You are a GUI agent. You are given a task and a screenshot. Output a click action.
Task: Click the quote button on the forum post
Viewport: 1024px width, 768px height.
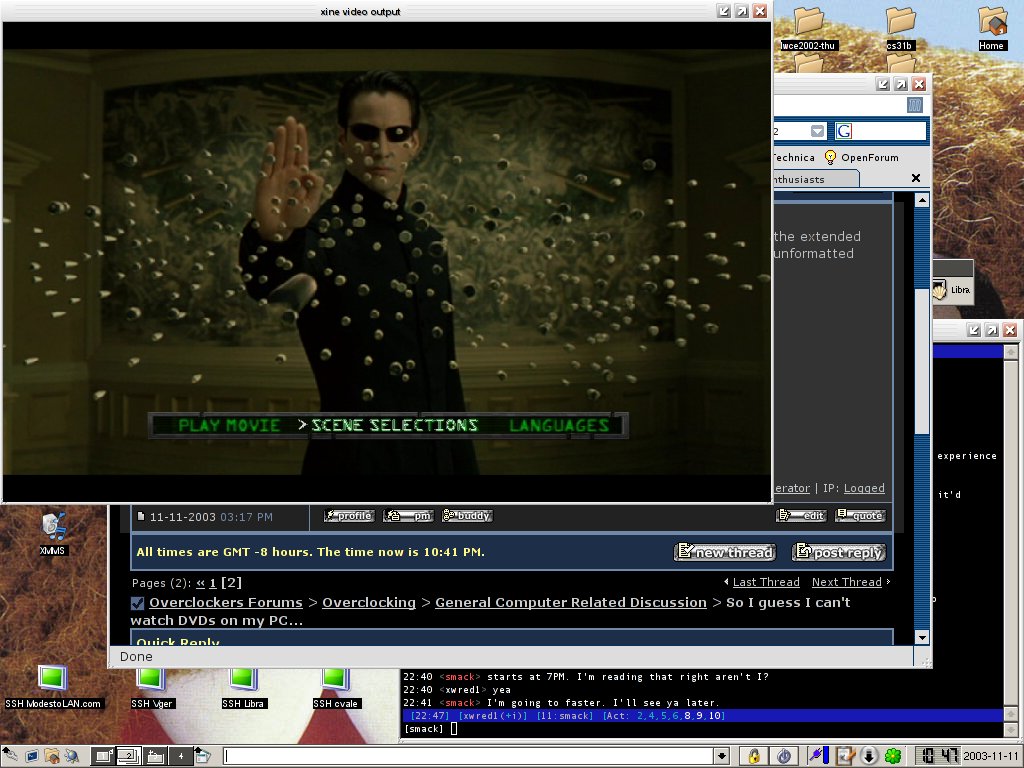(861, 516)
